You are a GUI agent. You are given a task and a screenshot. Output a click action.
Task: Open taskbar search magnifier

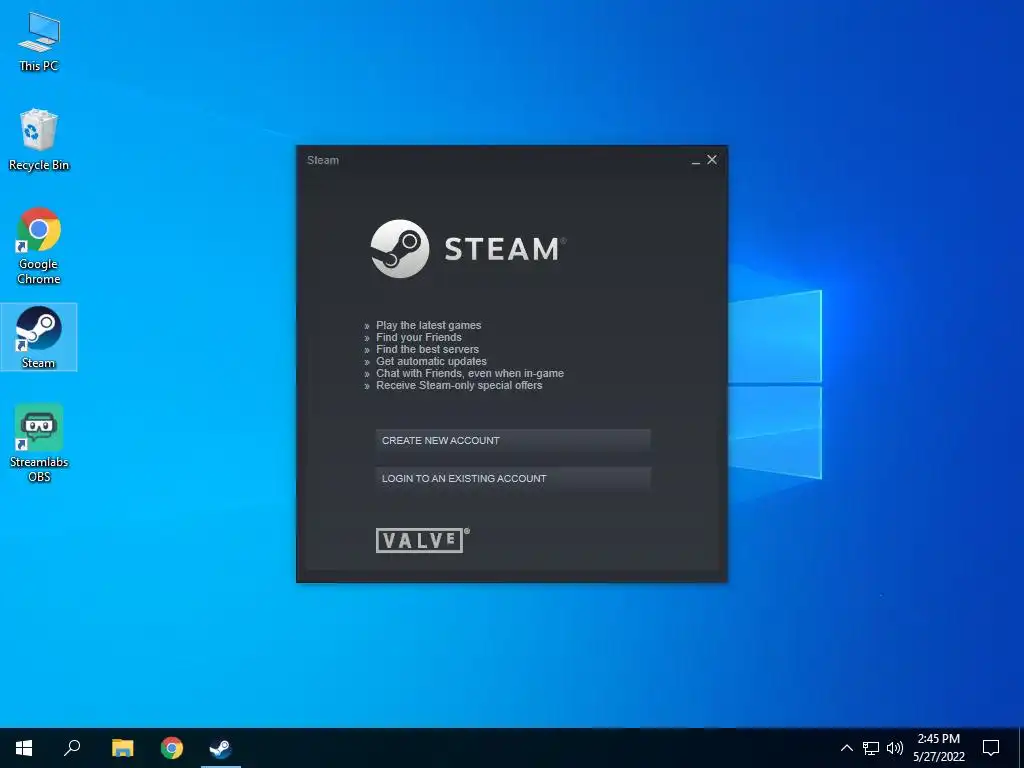(72, 748)
